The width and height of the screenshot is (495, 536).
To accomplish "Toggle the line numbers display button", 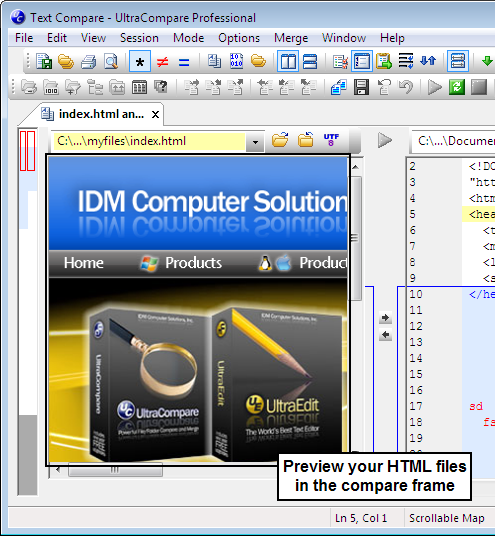I will click(362, 62).
